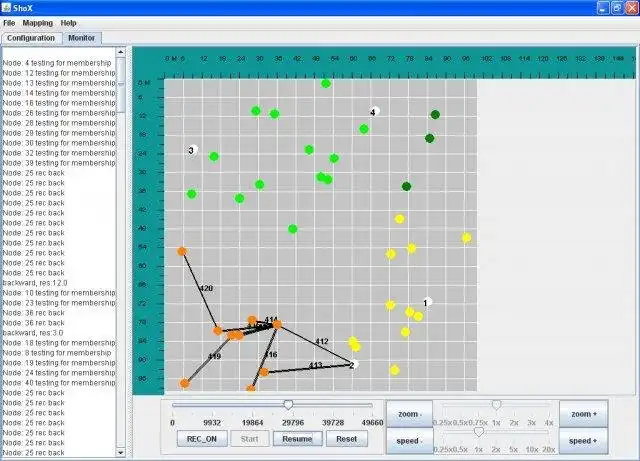The image size is (640, 461).
Task: Click white node labeled 3
Action: click(x=192, y=150)
